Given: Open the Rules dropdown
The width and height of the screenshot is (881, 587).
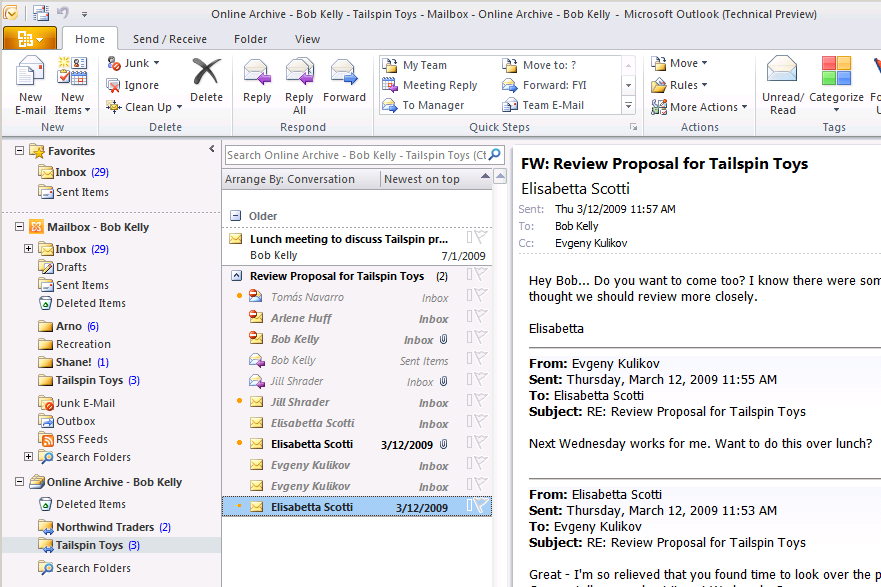Looking at the screenshot, I should 679,85.
